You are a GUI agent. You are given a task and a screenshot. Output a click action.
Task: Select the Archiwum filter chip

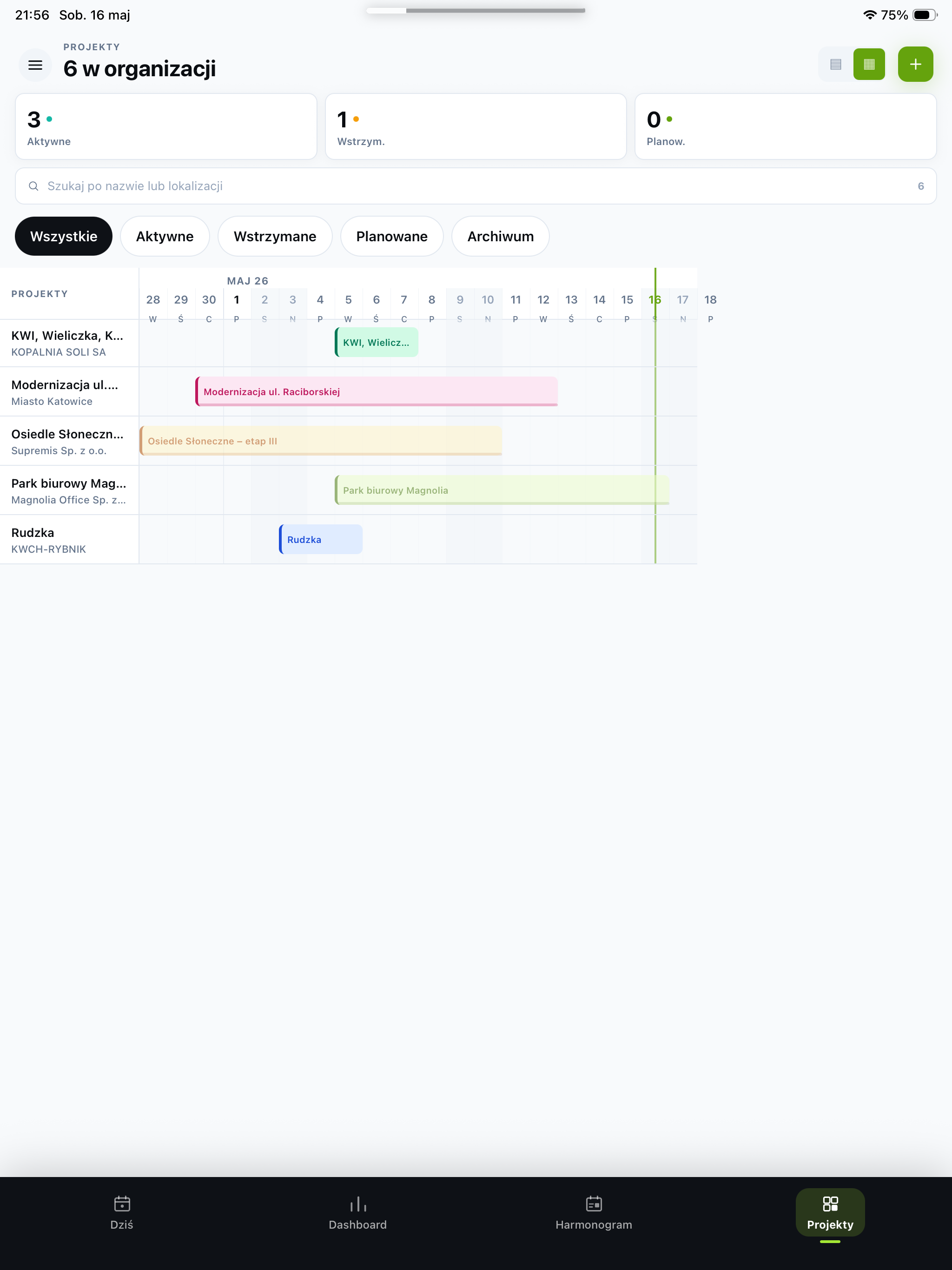coord(500,236)
